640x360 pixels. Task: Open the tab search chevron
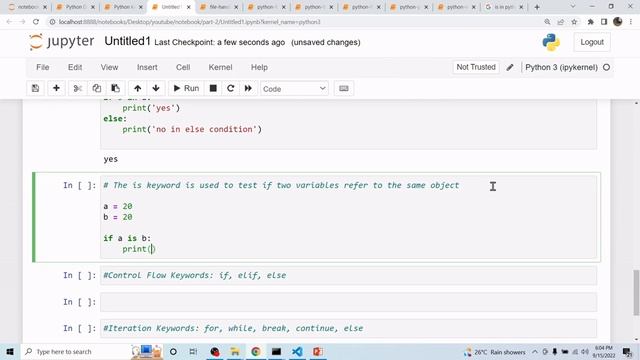(572, 7)
